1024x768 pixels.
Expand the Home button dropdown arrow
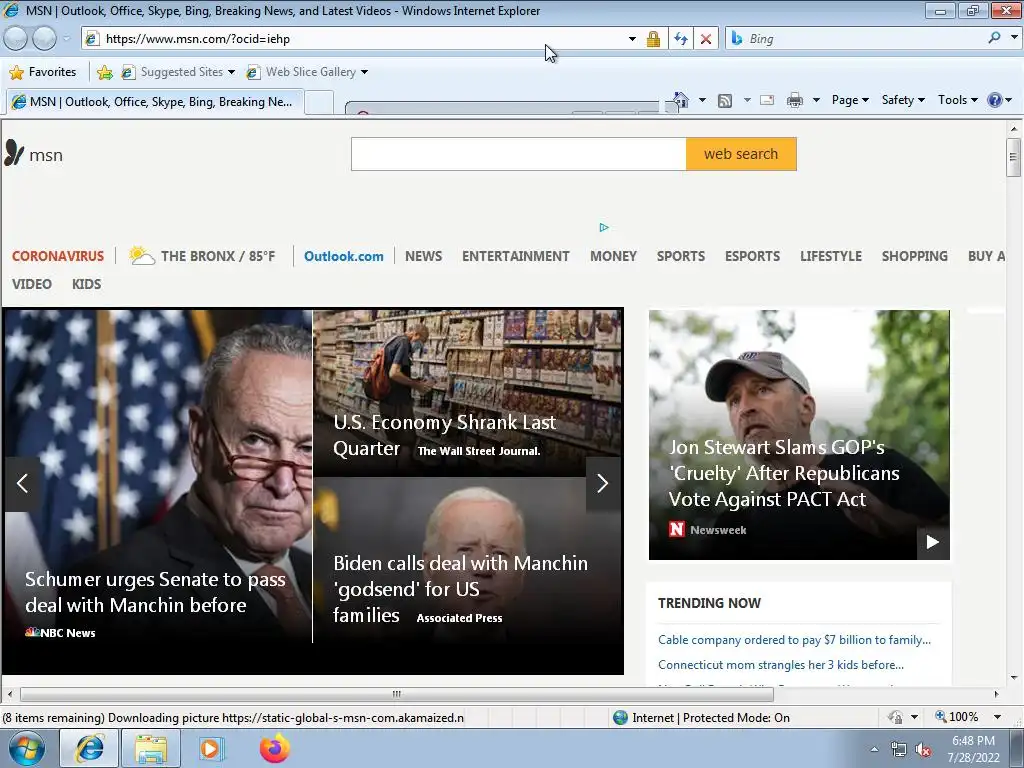tap(702, 100)
